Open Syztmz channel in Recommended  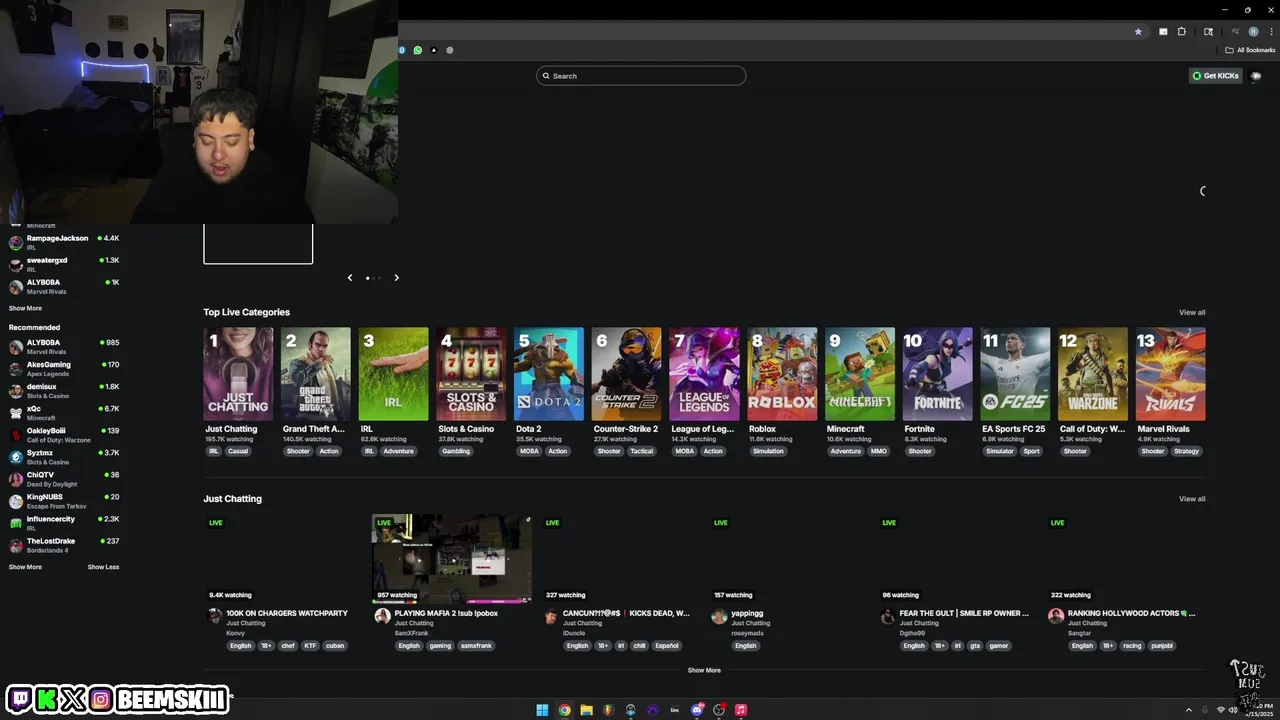coord(64,457)
